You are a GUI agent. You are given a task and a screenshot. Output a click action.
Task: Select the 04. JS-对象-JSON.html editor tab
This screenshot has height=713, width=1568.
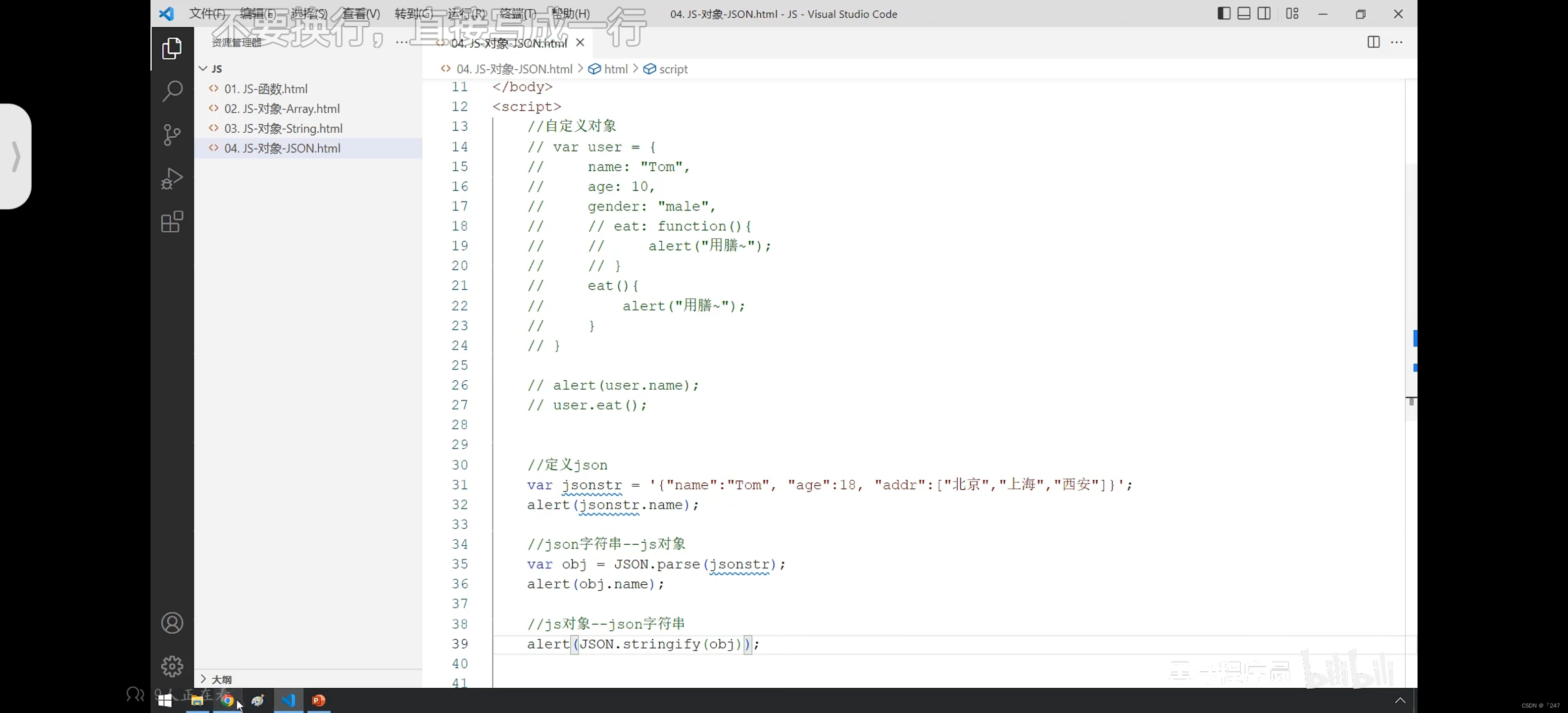509,43
